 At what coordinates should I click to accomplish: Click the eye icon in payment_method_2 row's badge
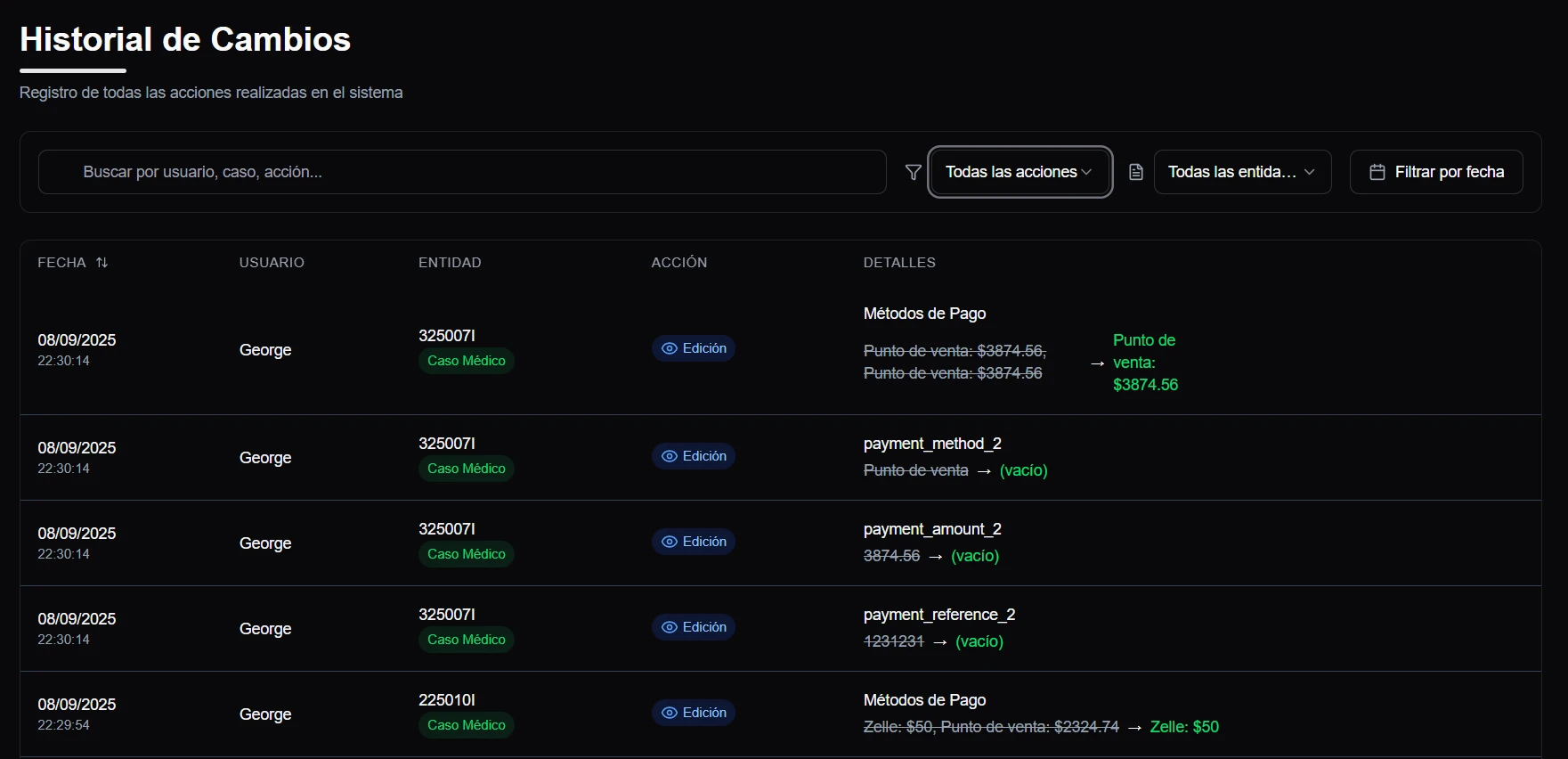670,456
